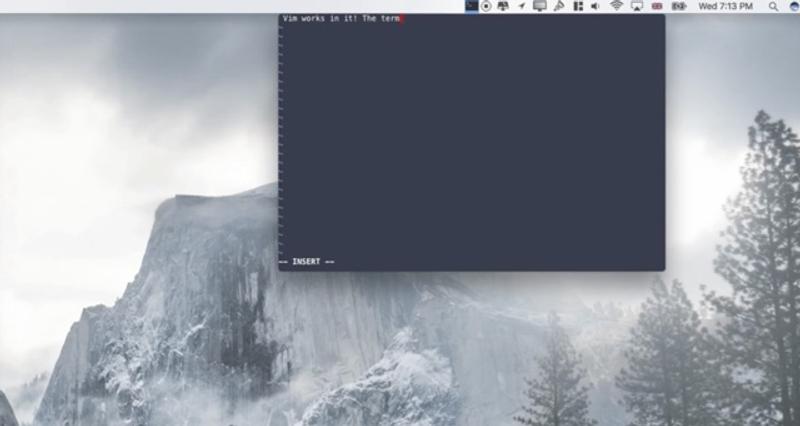The image size is (800, 426).
Task: Click the Wed 7:13 PM clock
Action: (x=726, y=6)
